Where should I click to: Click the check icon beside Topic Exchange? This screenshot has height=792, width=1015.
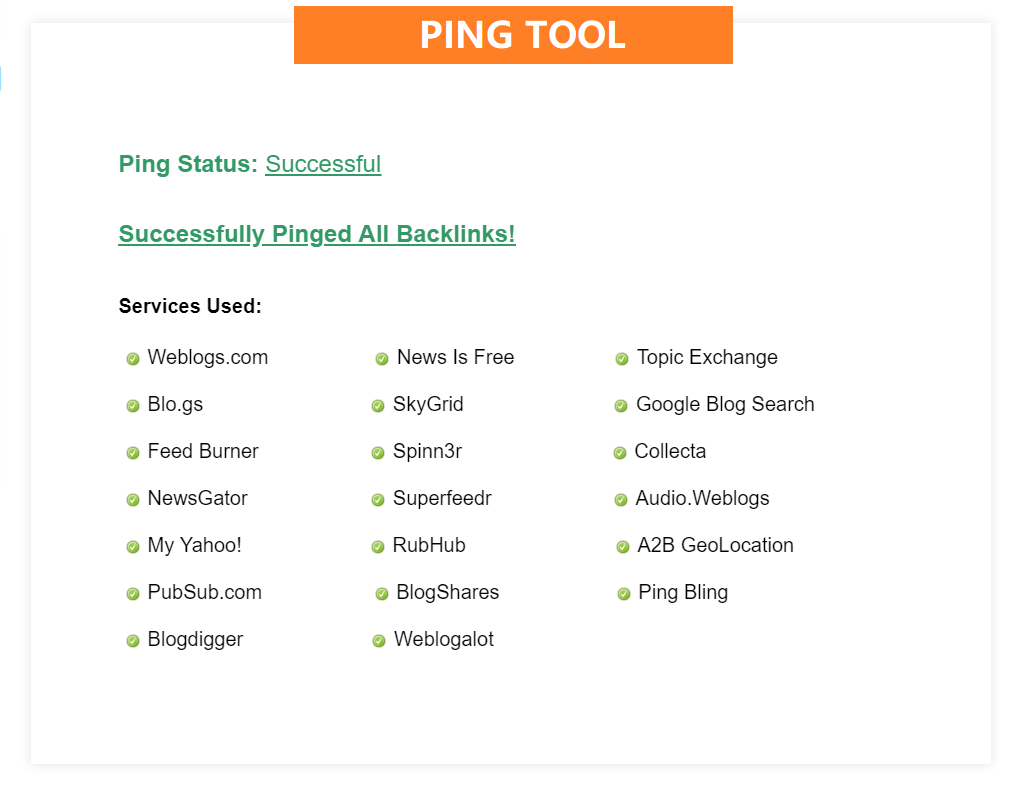coord(622,359)
